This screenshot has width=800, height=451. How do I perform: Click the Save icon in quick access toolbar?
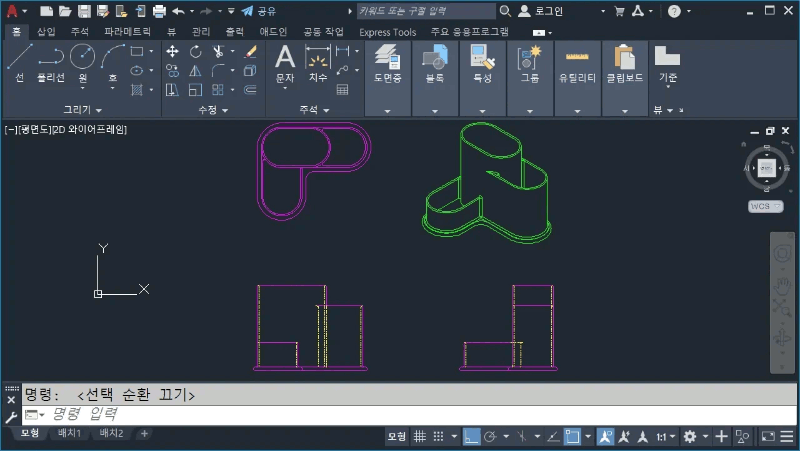(x=84, y=11)
